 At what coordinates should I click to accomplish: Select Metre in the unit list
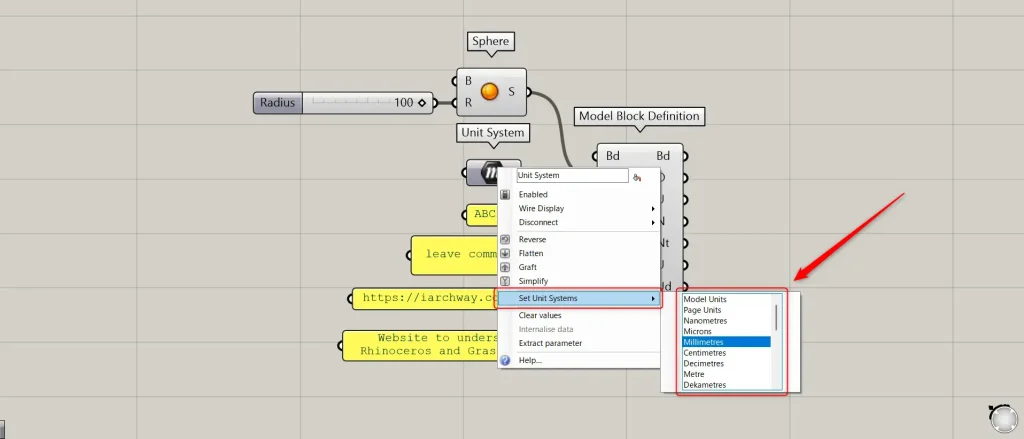(726, 374)
